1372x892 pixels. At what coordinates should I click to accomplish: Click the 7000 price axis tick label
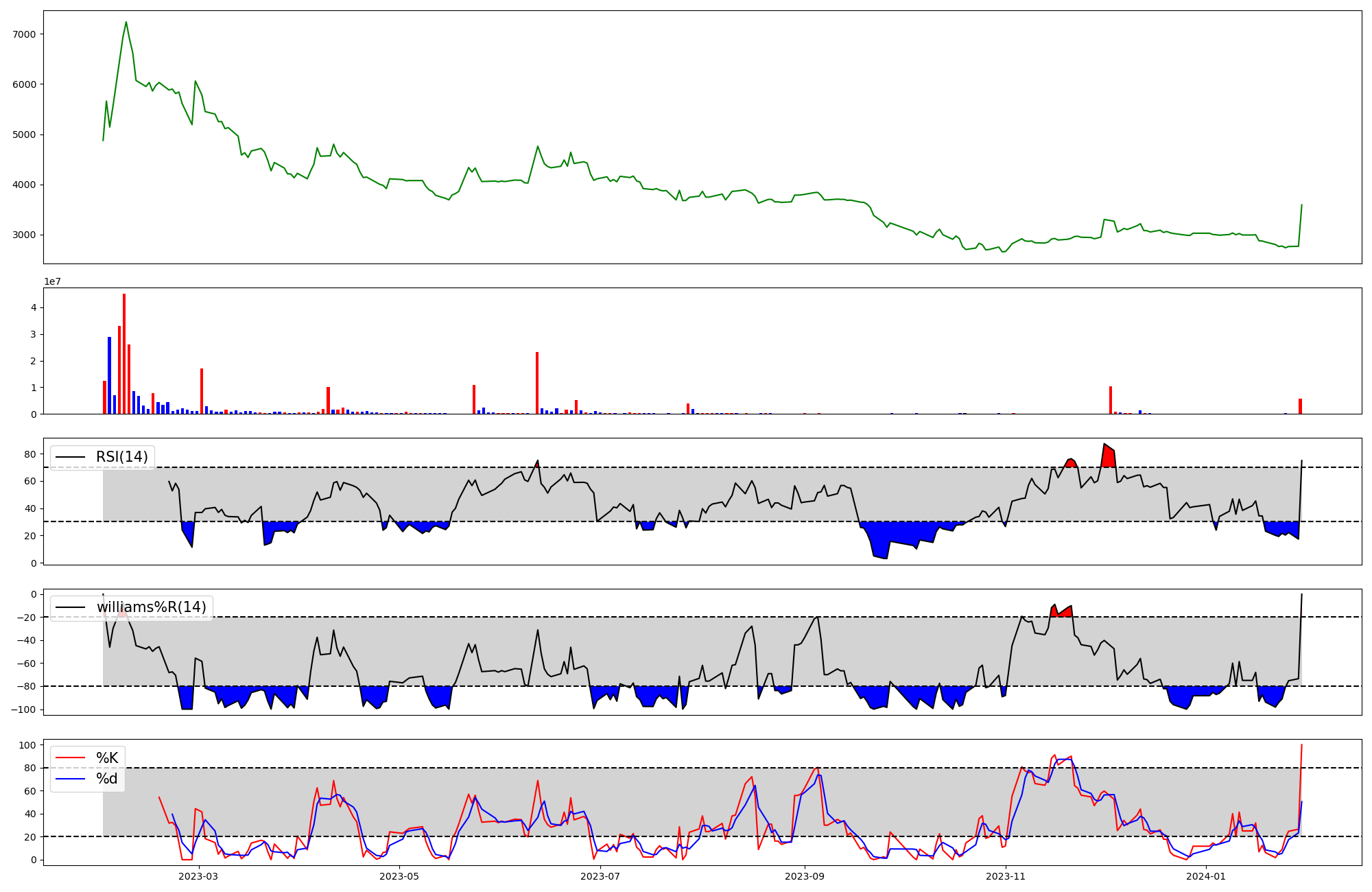(25, 34)
